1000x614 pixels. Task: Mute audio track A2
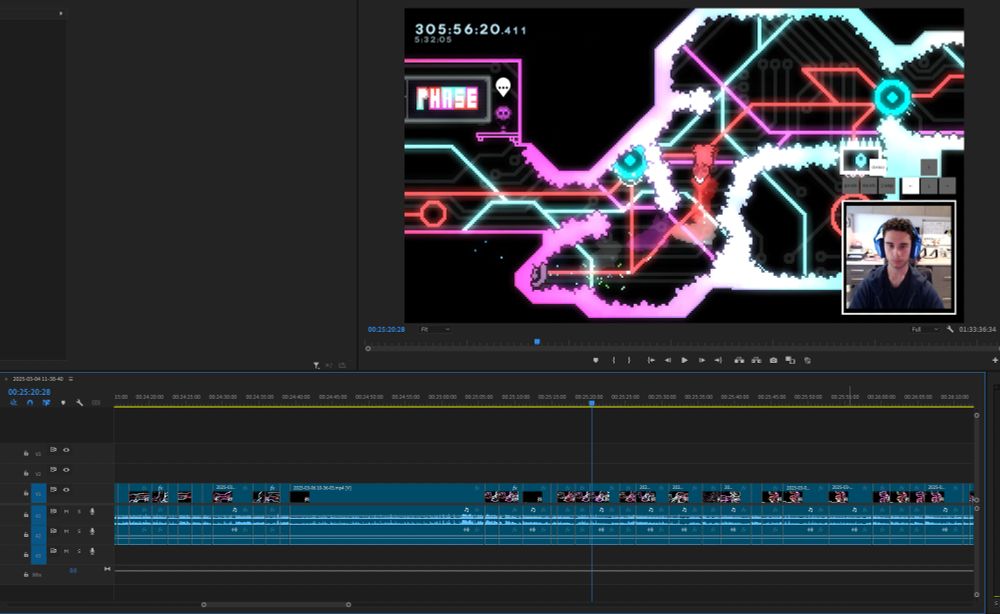(67, 531)
